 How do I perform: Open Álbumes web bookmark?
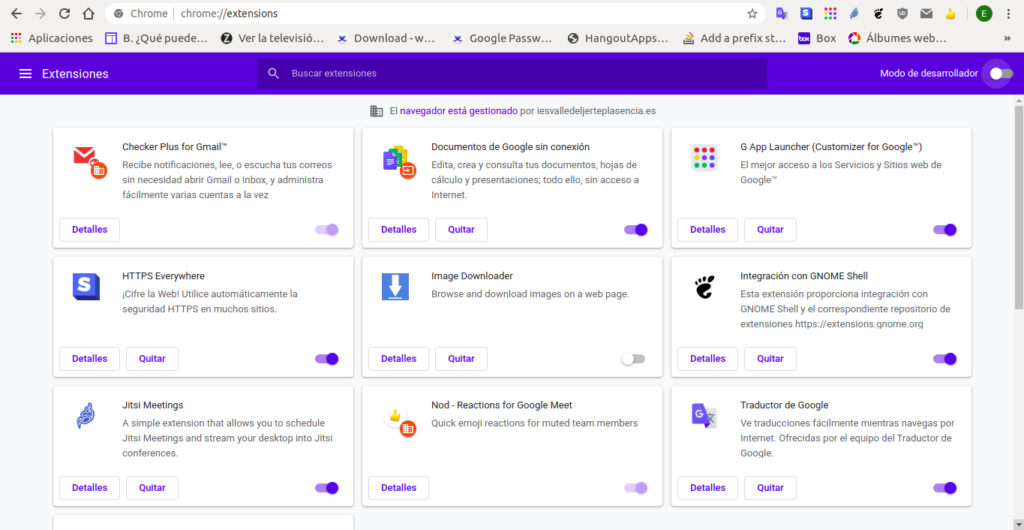click(x=897, y=39)
